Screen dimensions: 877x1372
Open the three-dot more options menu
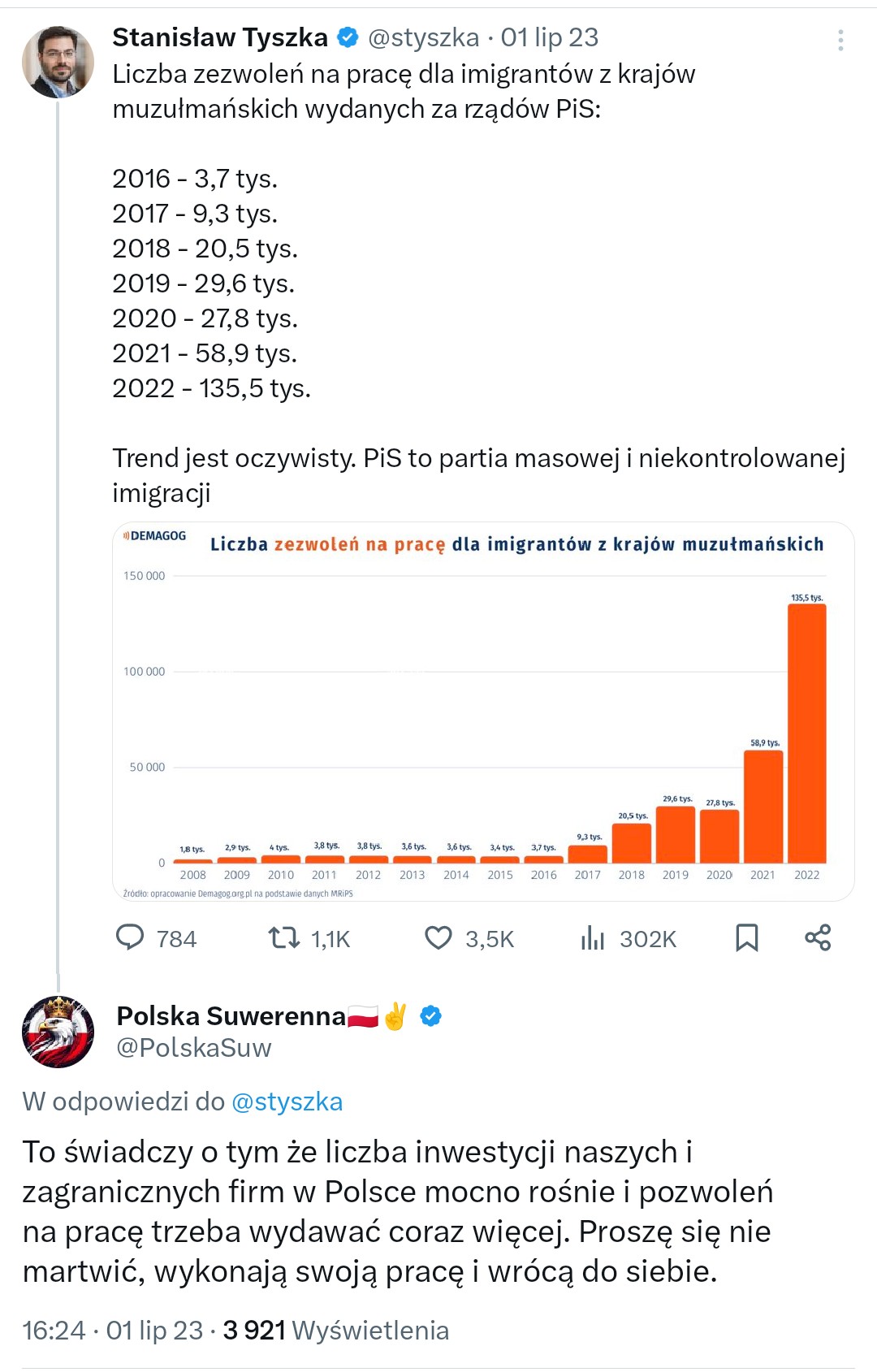[x=840, y=41]
